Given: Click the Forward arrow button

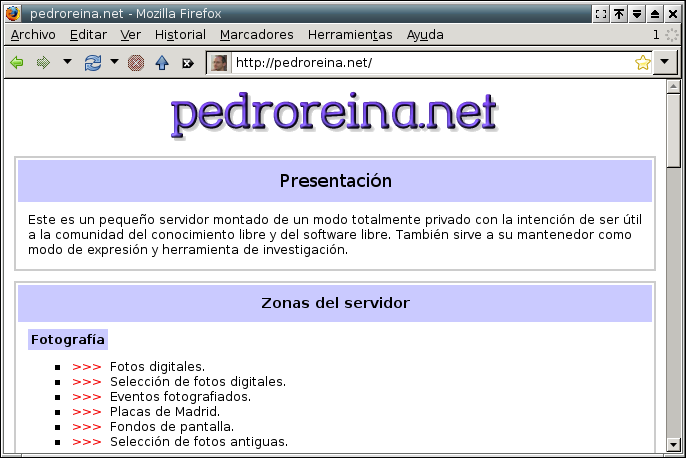Looking at the screenshot, I should (43, 63).
